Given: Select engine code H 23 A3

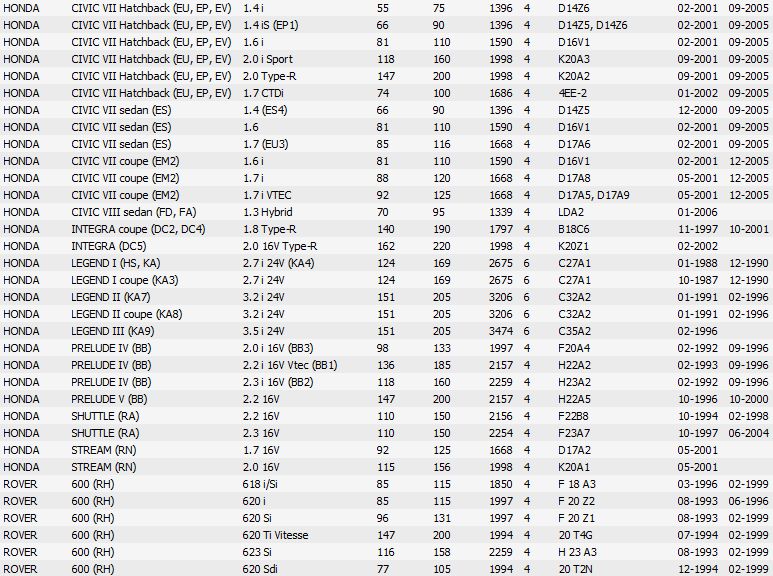Looking at the screenshot, I should [577, 553].
